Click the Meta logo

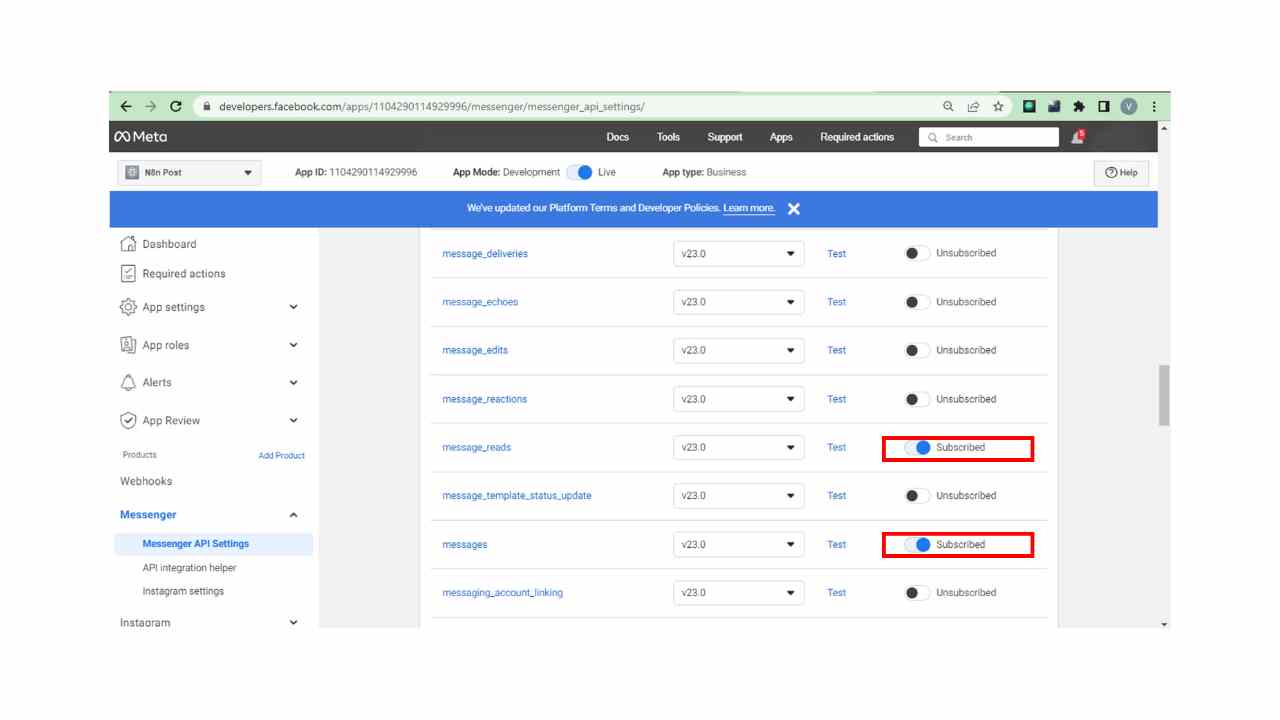pos(141,137)
